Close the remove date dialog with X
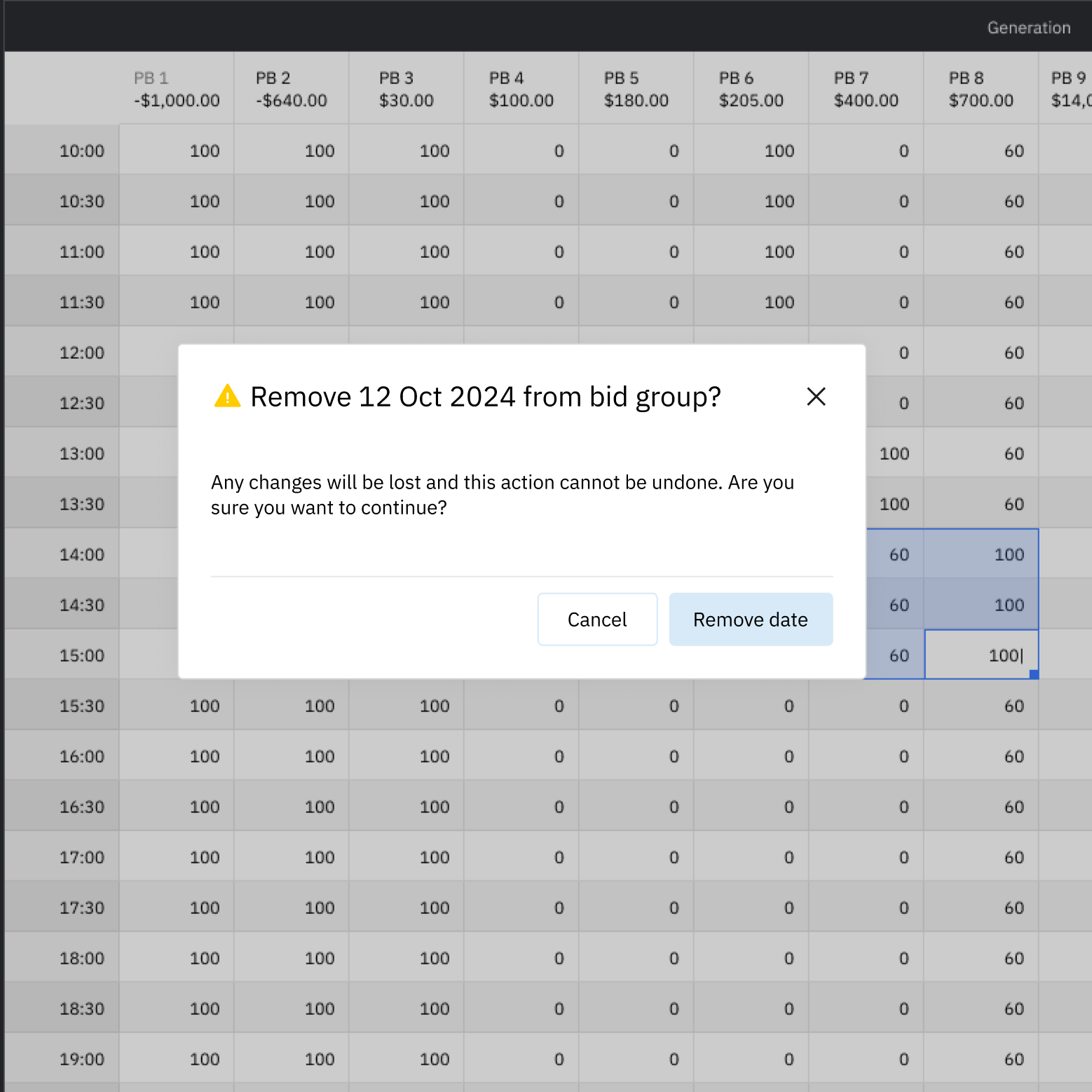The height and width of the screenshot is (1092, 1092). (x=816, y=397)
